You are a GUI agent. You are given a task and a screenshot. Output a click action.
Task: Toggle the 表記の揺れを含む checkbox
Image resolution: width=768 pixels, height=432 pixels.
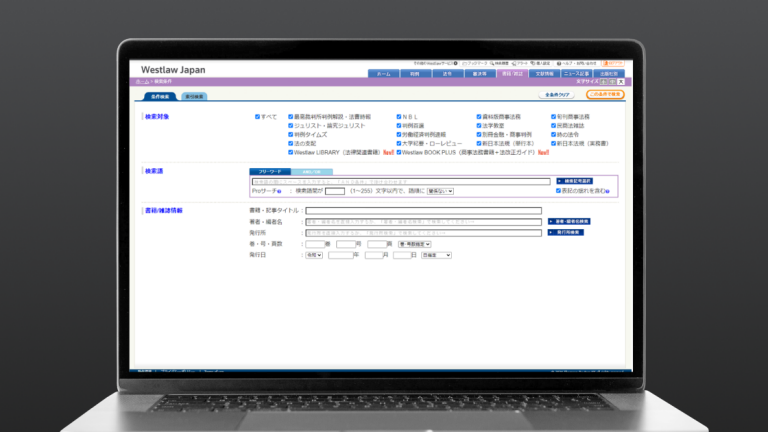click(x=558, y=191)
